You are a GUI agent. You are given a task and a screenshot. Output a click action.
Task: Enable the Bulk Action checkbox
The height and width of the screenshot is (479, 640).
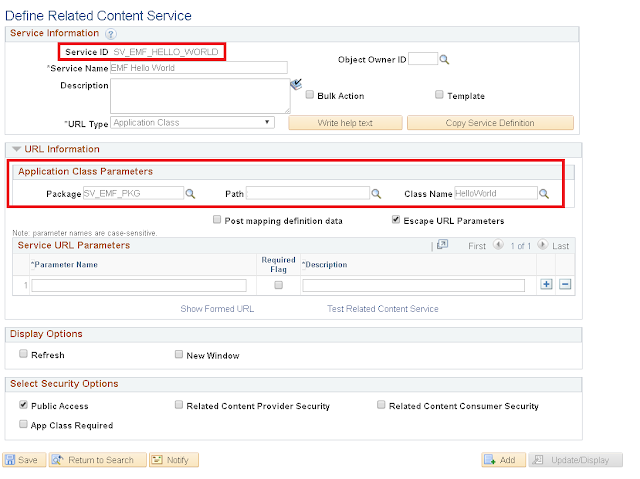310,96
